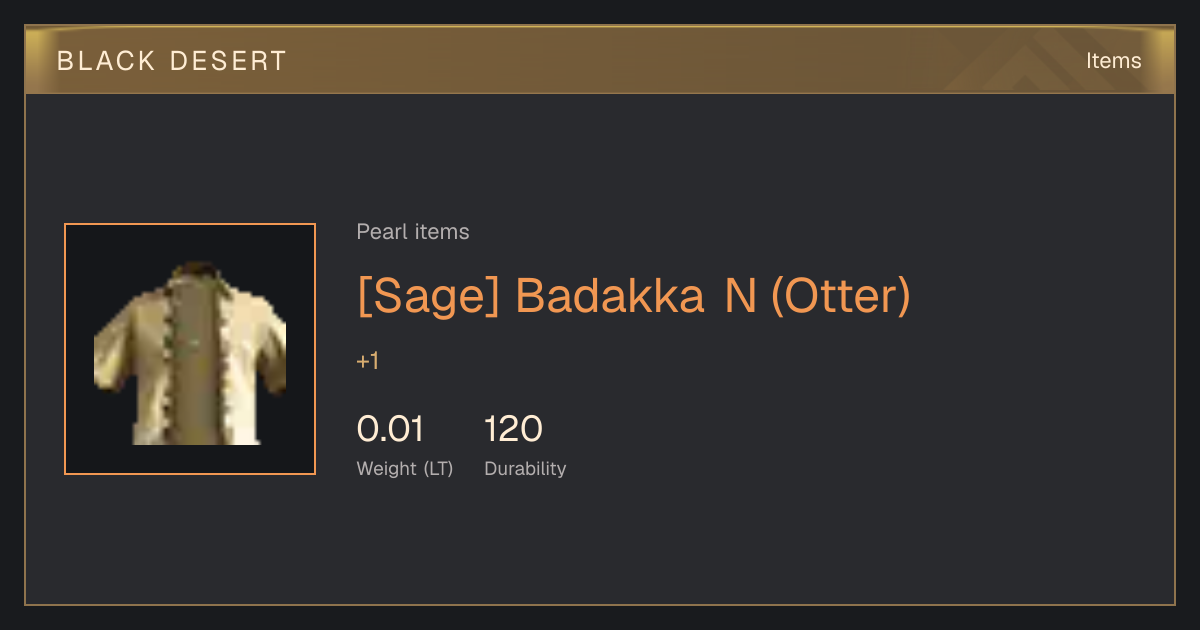Click the +1 enhancement level text

pos(368,361)
